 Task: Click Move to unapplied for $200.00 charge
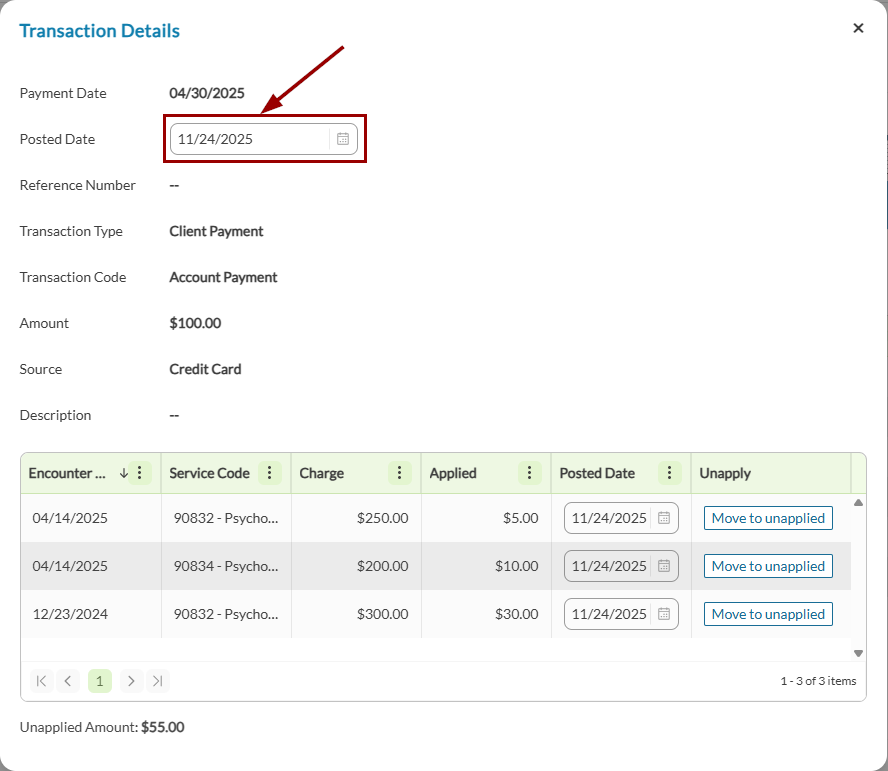768,566
